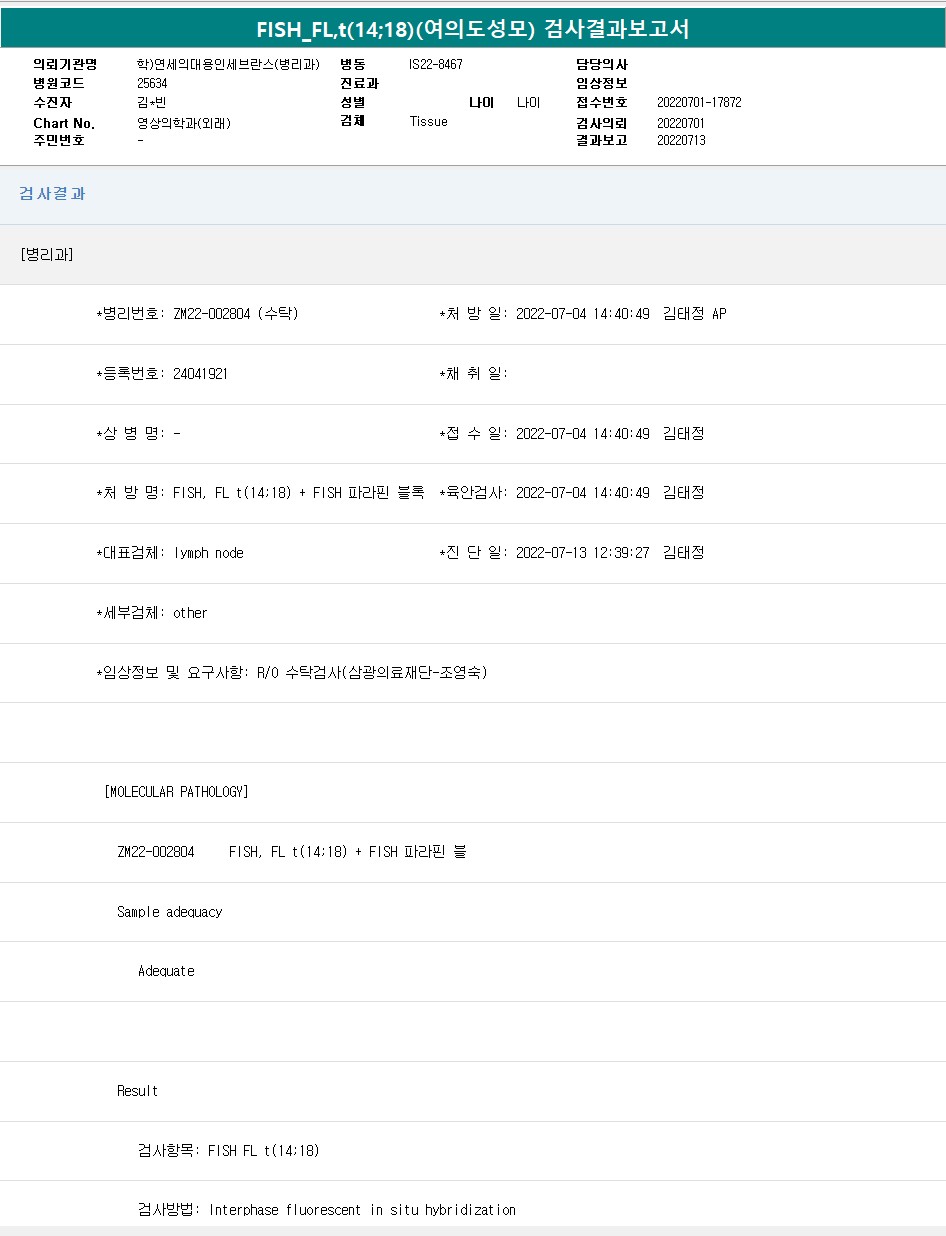Viewport: 946px width, 1236px height.
Task: Select the 담당의사 label
Action: [602, 64]
